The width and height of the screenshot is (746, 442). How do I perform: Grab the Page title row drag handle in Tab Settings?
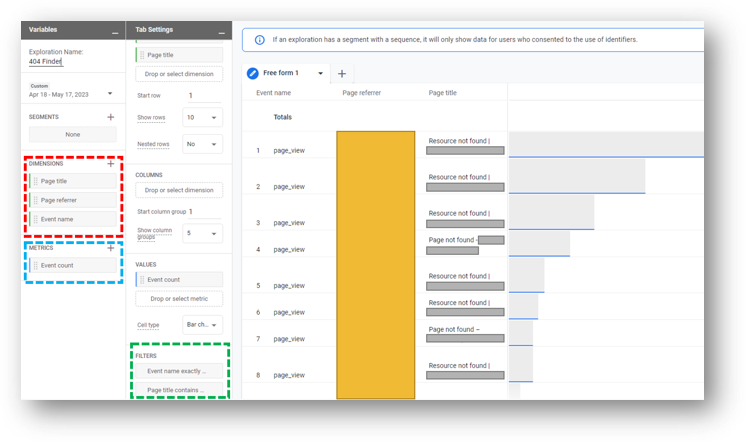coord(142,55)
